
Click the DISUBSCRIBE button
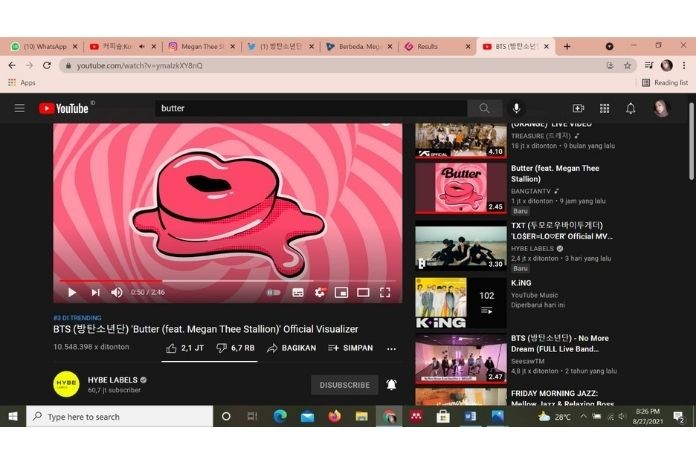pos(344,384)
